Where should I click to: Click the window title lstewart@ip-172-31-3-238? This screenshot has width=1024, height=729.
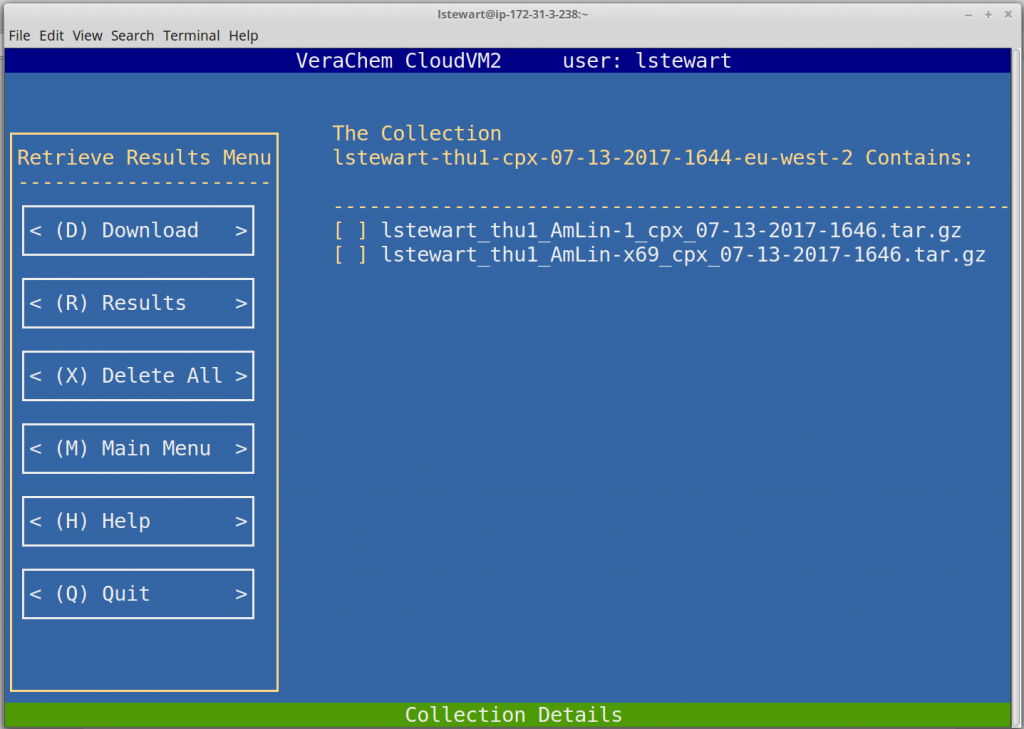[513, 14]
